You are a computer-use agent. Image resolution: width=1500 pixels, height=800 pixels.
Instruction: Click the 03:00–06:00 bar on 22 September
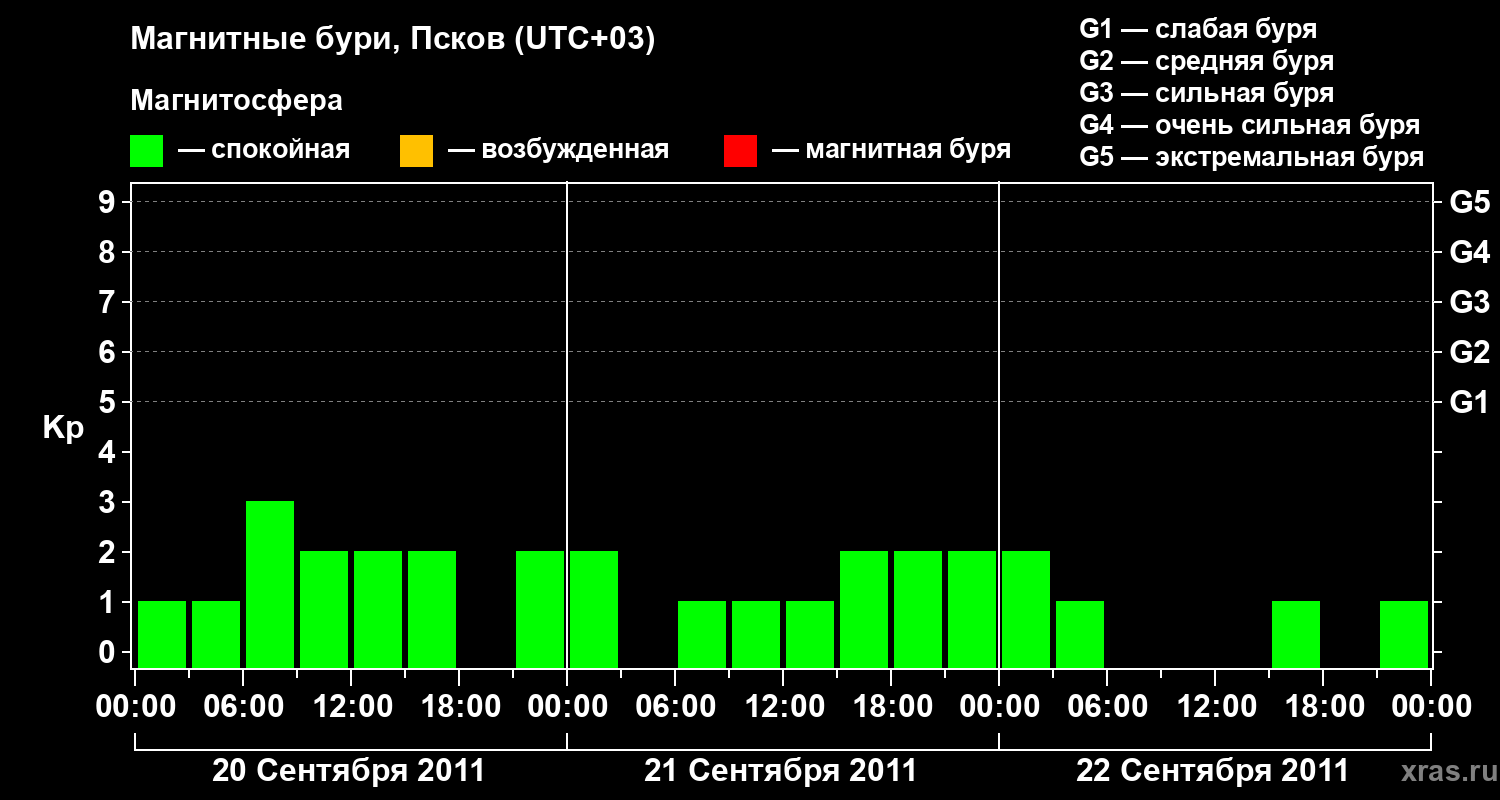point(1080,634)
